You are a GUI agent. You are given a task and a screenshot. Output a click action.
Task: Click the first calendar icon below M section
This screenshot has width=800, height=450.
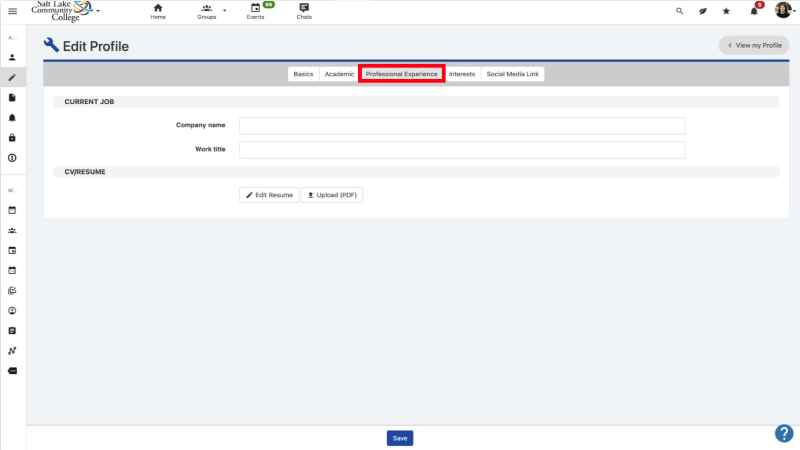tap(12, 210)
